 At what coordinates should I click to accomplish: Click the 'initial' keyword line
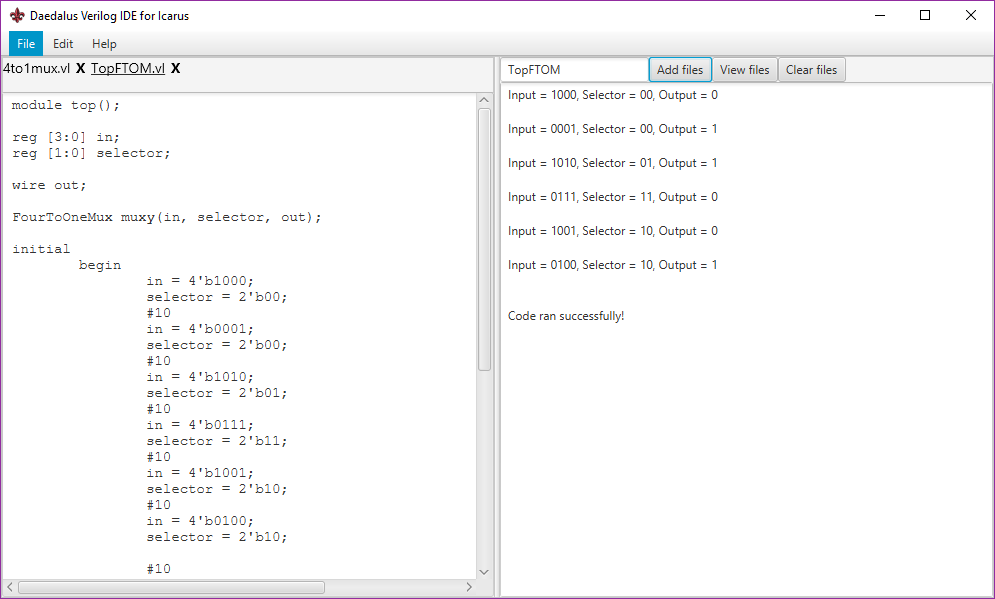pos(41,249)
